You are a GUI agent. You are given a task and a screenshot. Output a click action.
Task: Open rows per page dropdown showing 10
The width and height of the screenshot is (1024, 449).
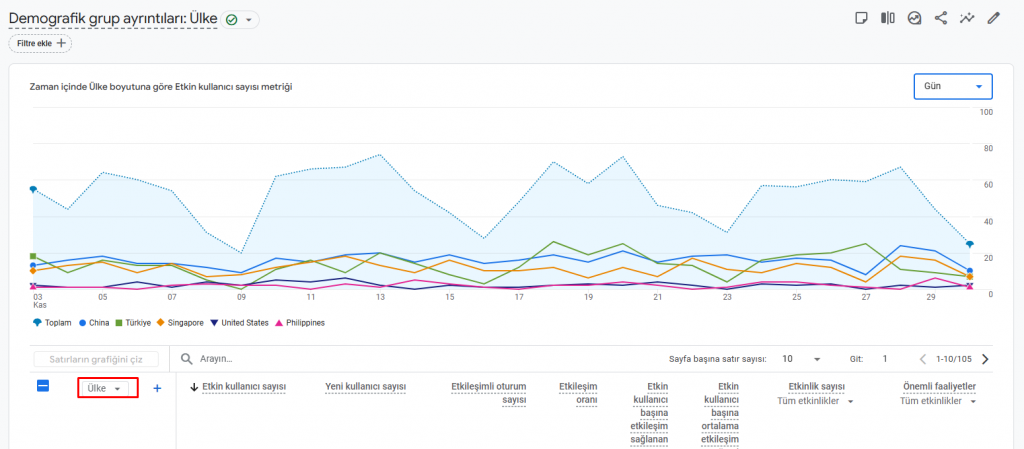pos(801,359)
